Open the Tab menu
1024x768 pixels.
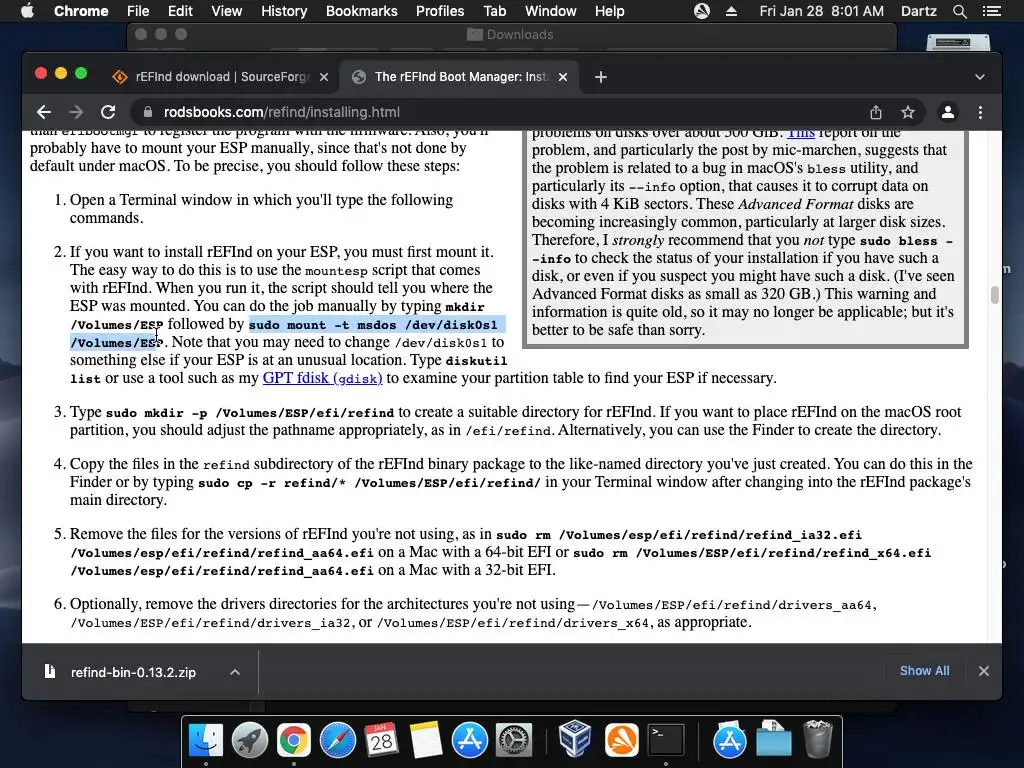coord(494,11)
